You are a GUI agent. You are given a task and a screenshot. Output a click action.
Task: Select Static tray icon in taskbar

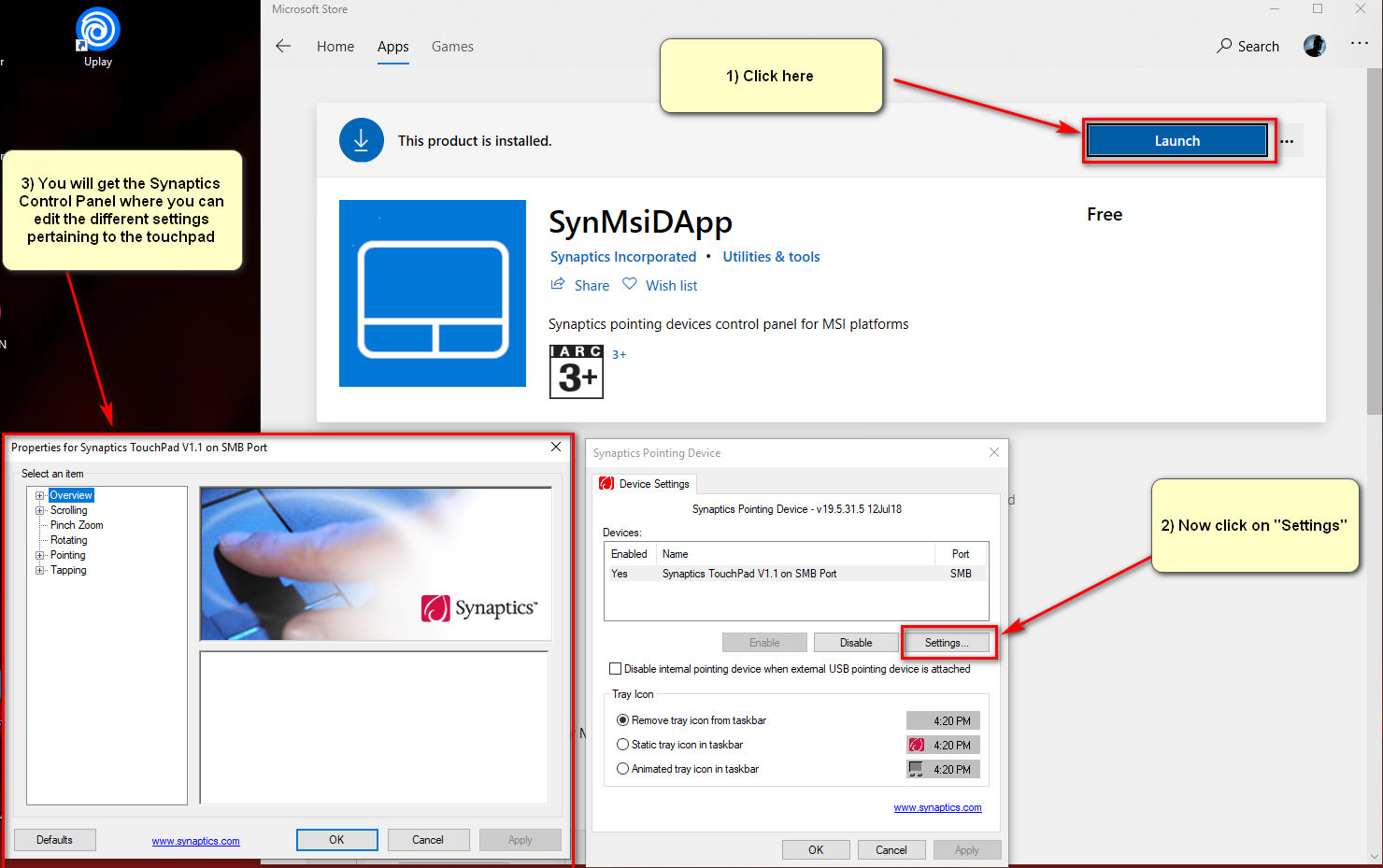coord(622,745)
